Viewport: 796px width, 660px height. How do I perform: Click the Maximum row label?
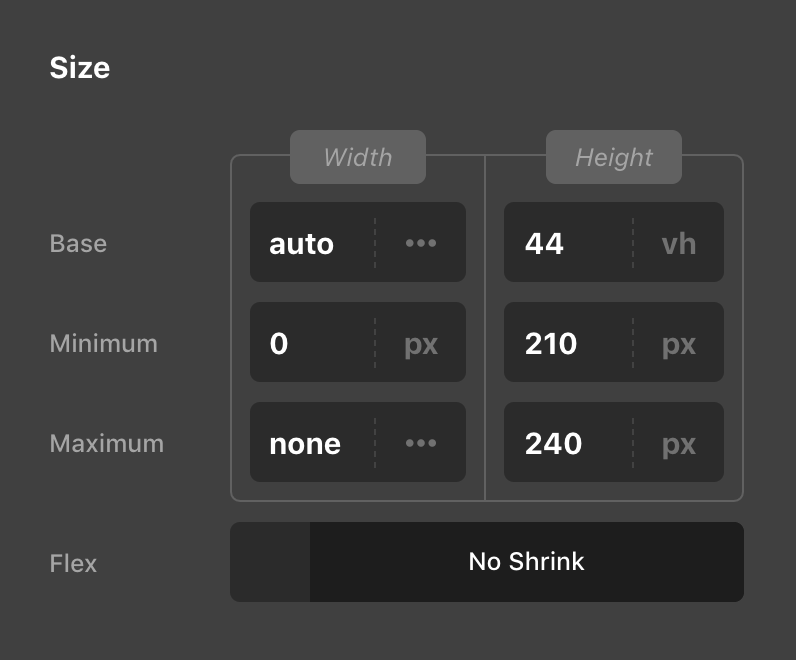107,443
